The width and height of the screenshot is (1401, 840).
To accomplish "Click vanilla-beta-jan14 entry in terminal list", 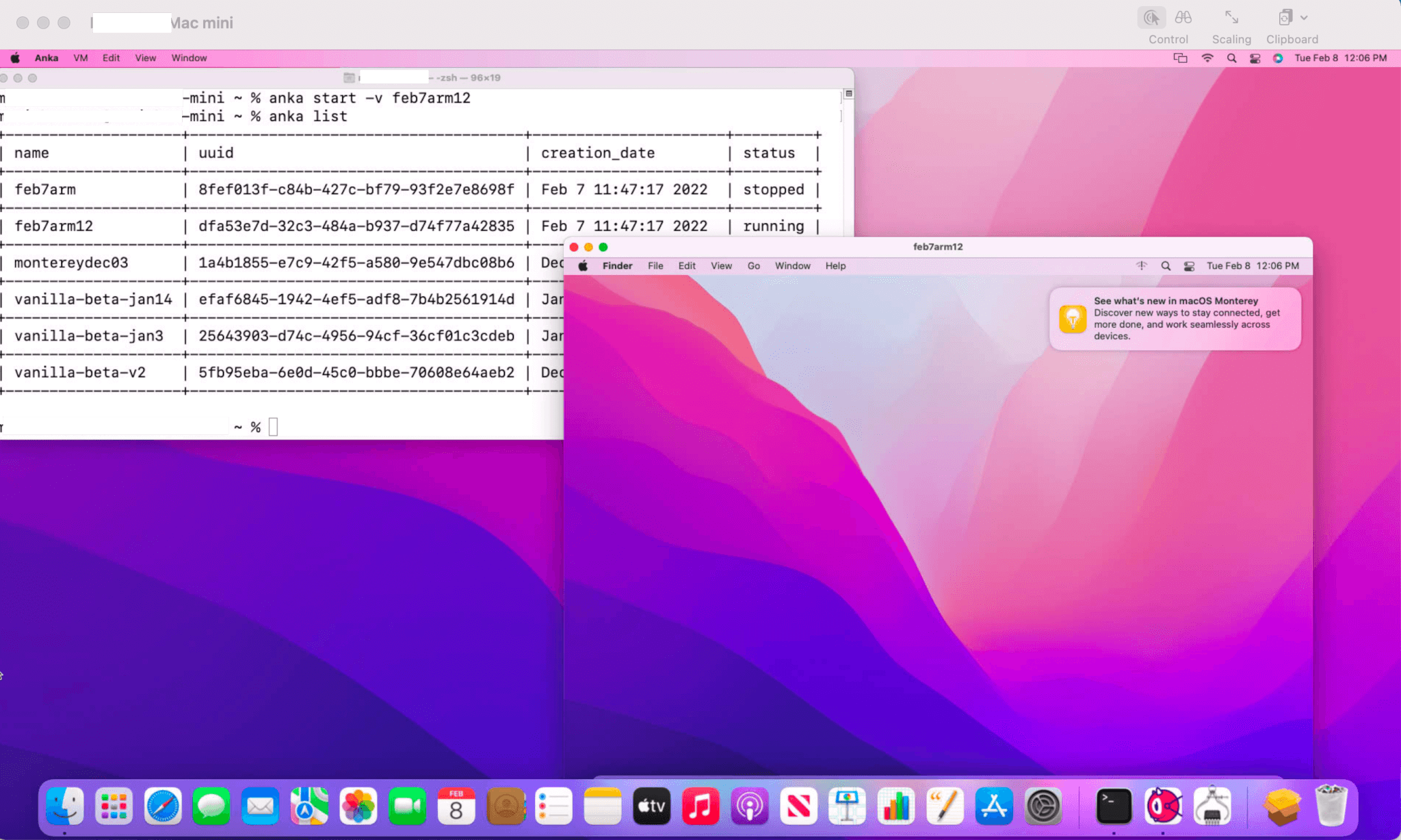I will (x=93, y=300).
